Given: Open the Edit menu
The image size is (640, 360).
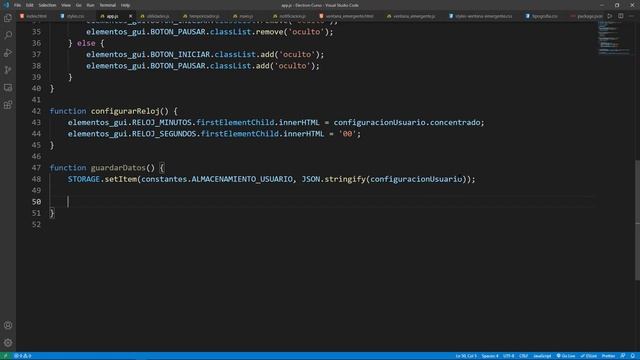Looking at the screenshot, I should 30,5.
